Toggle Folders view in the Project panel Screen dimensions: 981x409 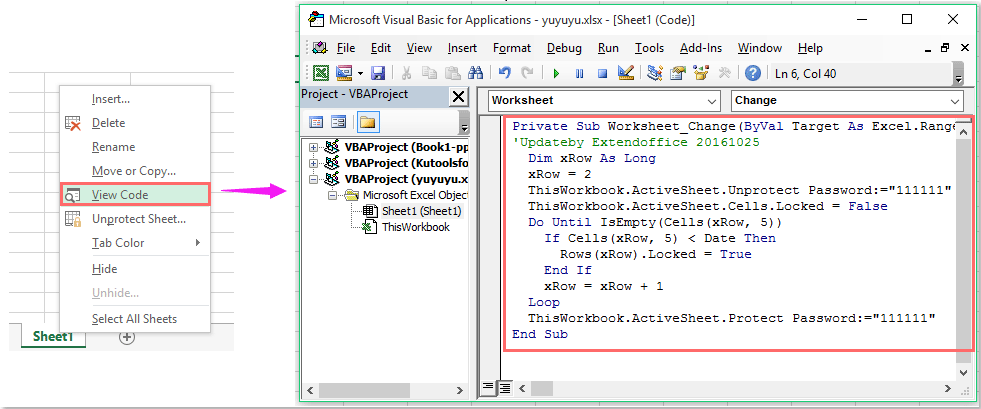coord(367,122)
